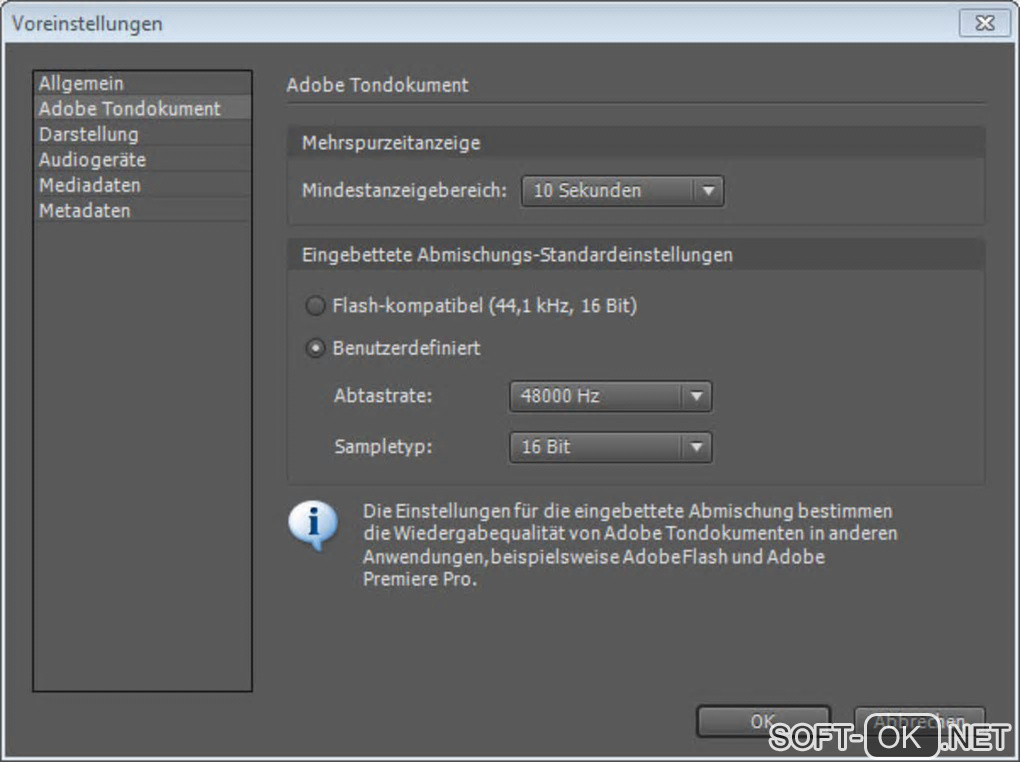Screen dimensions: 1020x762
Task: Select Adobe Tondokument in the sidebar list
Action: point(142,108)
